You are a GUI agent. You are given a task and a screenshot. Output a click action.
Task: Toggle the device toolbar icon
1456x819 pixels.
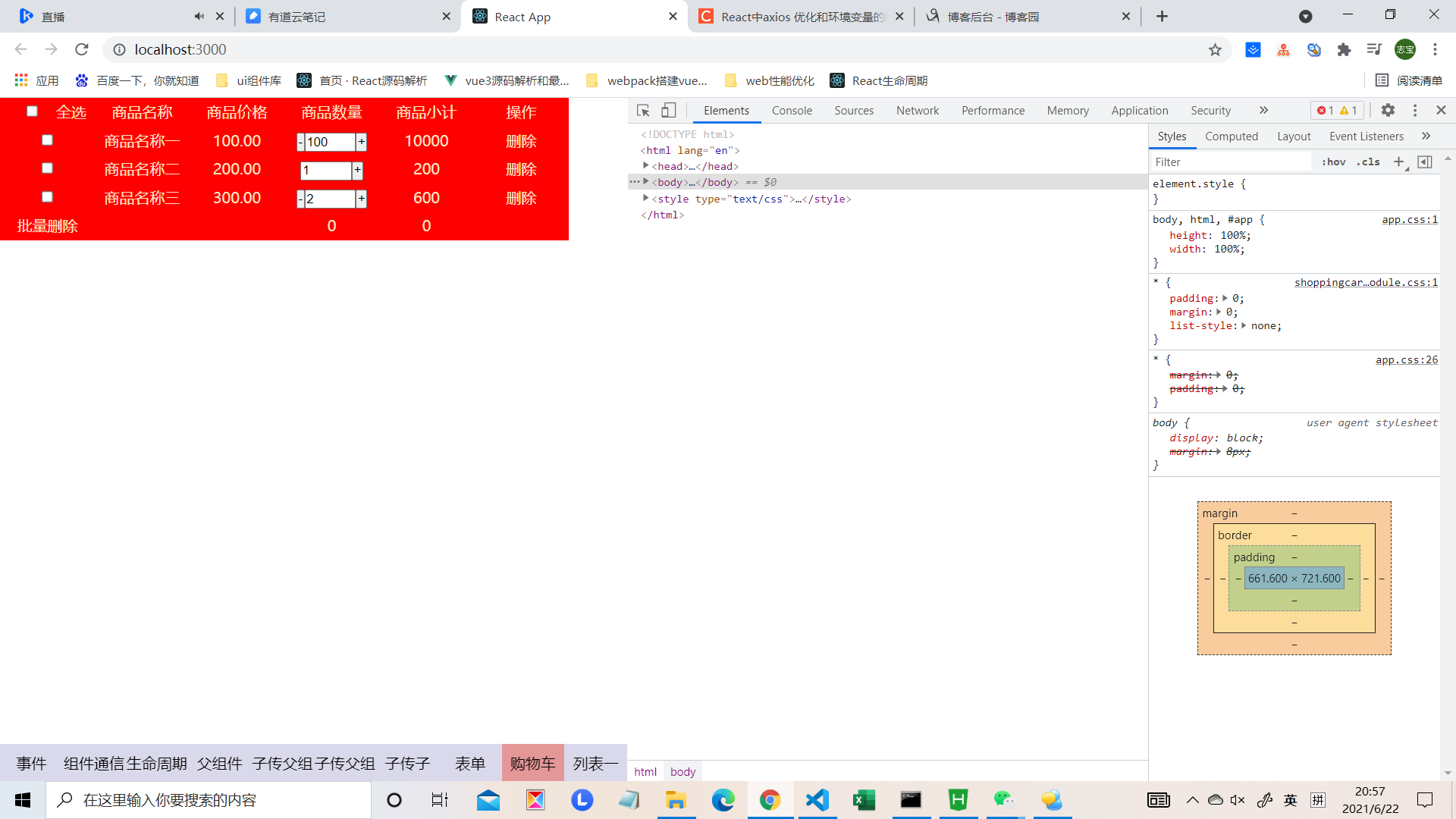pyautogui.click(x=668, y=111)
